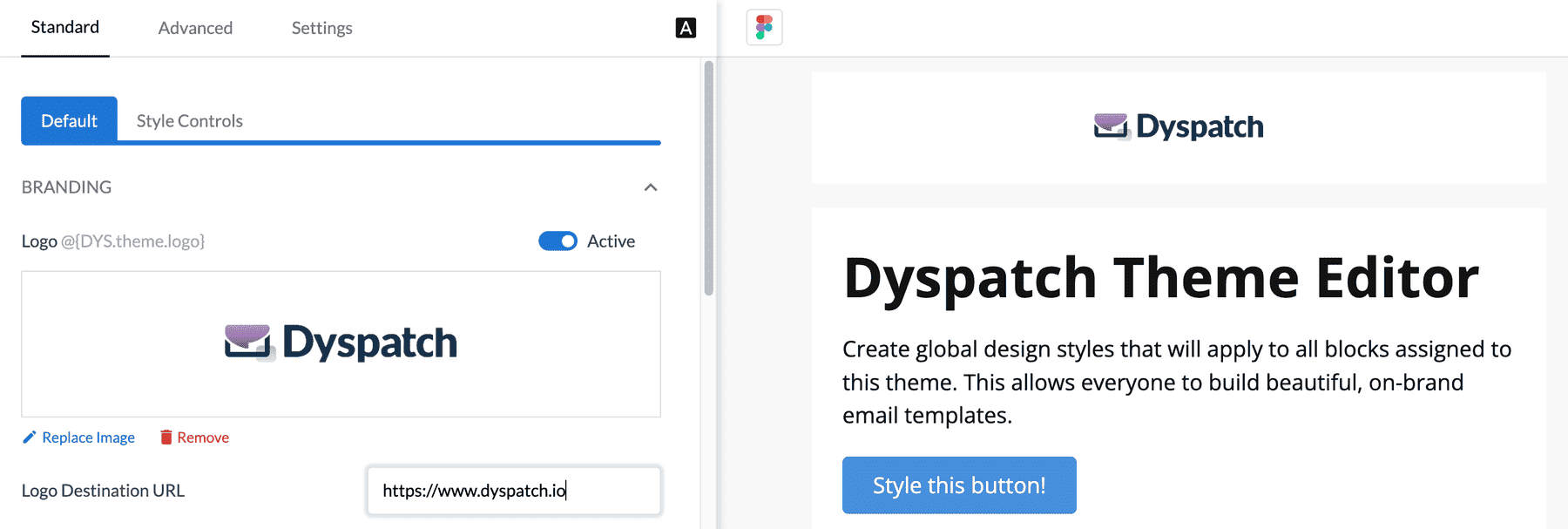Switch to Style Controls sub-tab
Viewport: 1568px width, 529px height.
tap(189, 121)
